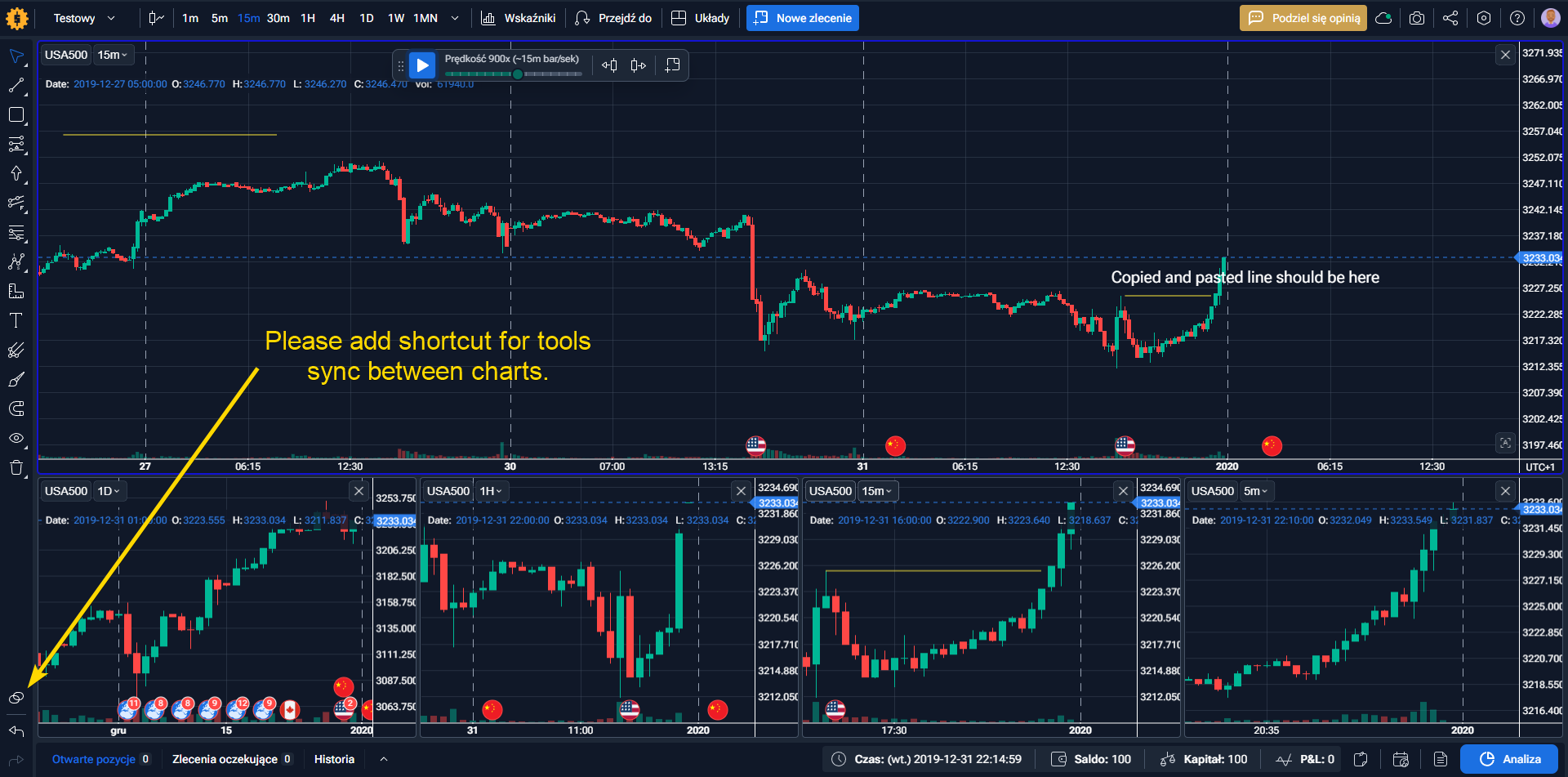Viewport: 1568px width, 777px height.
Task: Open the 1D timeframe dropdown in lower chart
Action: point(109,491)
